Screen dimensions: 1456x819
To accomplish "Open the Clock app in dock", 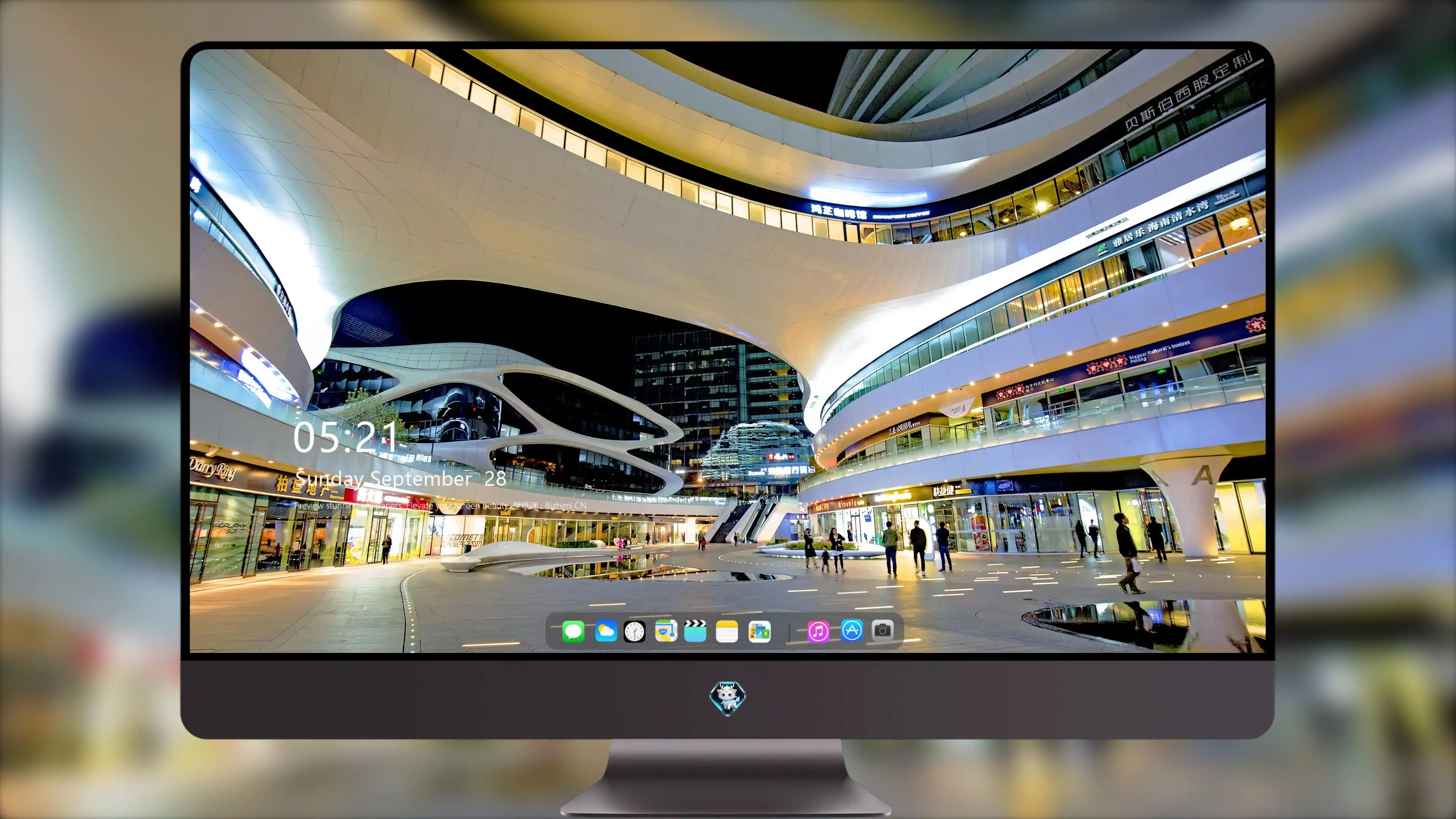I will click(634, 631).
